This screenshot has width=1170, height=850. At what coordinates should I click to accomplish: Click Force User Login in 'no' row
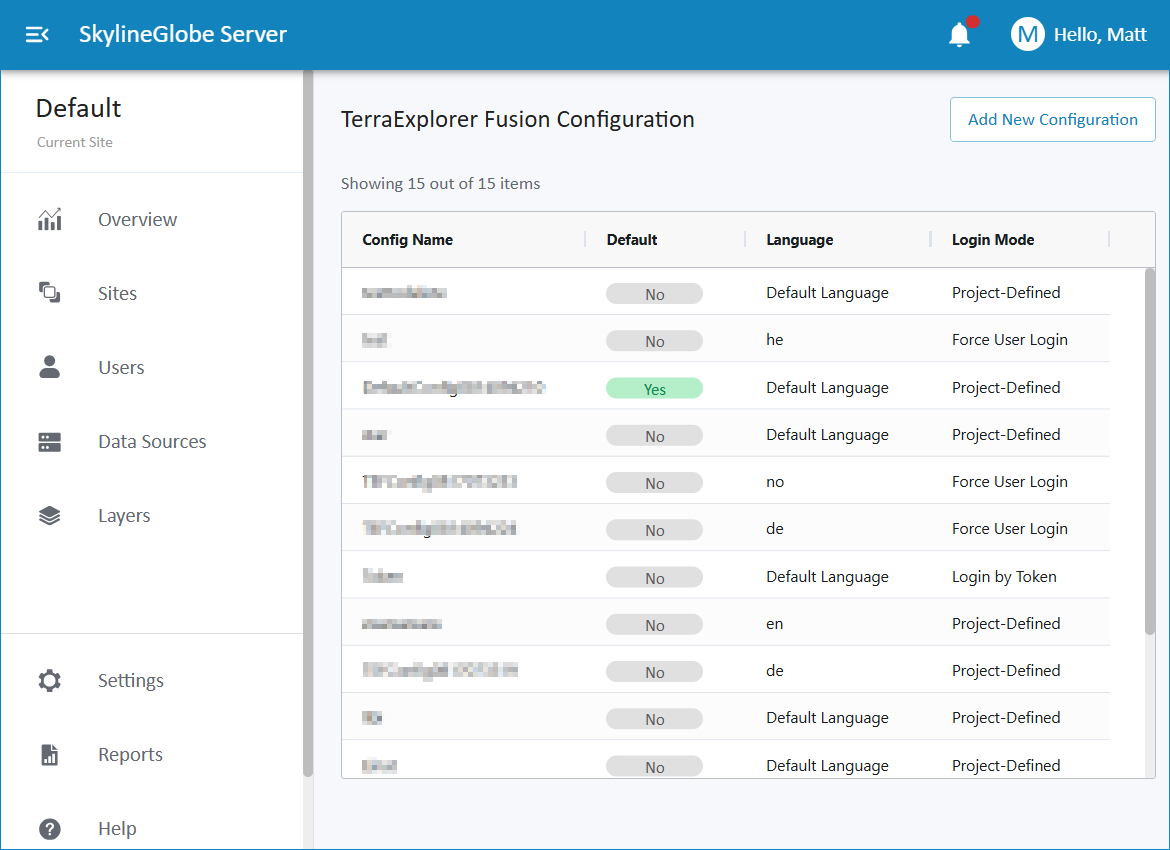coord(1009,482)
